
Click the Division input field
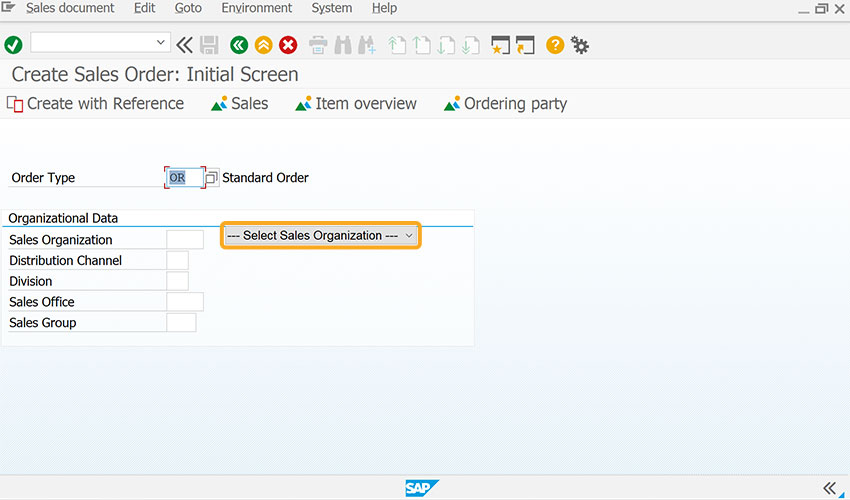tap(177, 281)
